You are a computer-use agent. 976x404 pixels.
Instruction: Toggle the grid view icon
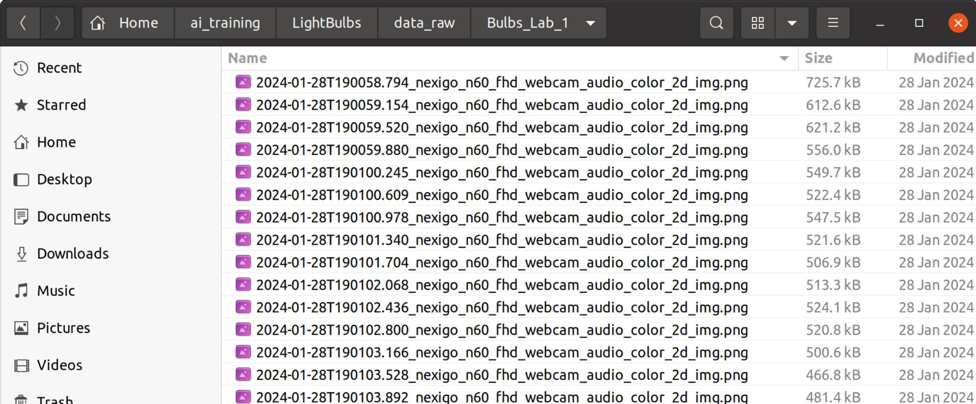(758, 23)
